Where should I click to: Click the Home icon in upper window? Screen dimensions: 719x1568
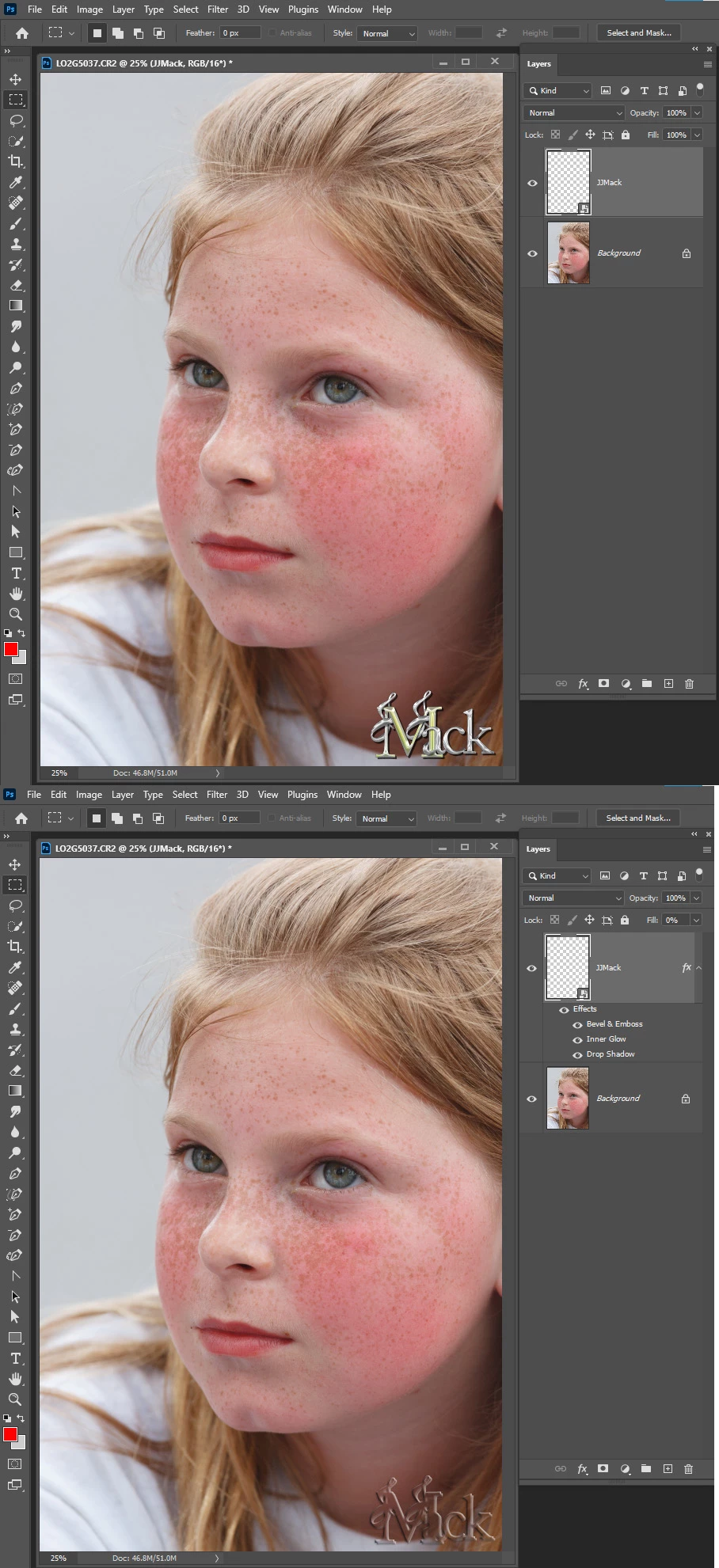click(x=21, y=33)
